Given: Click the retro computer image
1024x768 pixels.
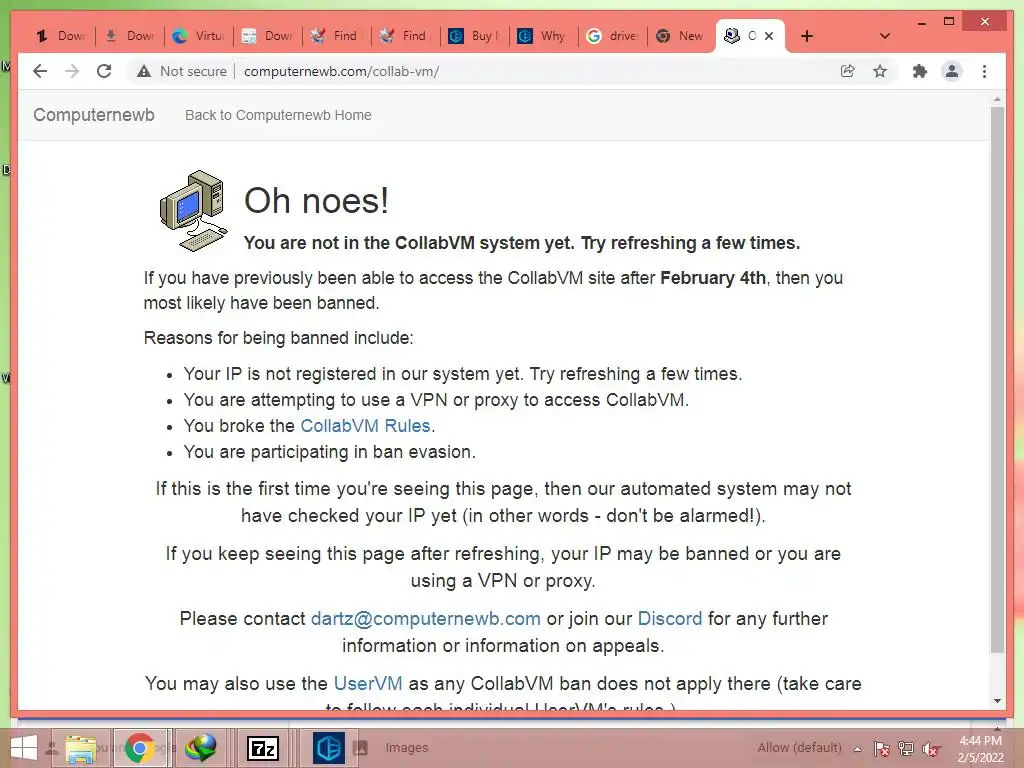Looking at the screenshot, I should [194, 211].
